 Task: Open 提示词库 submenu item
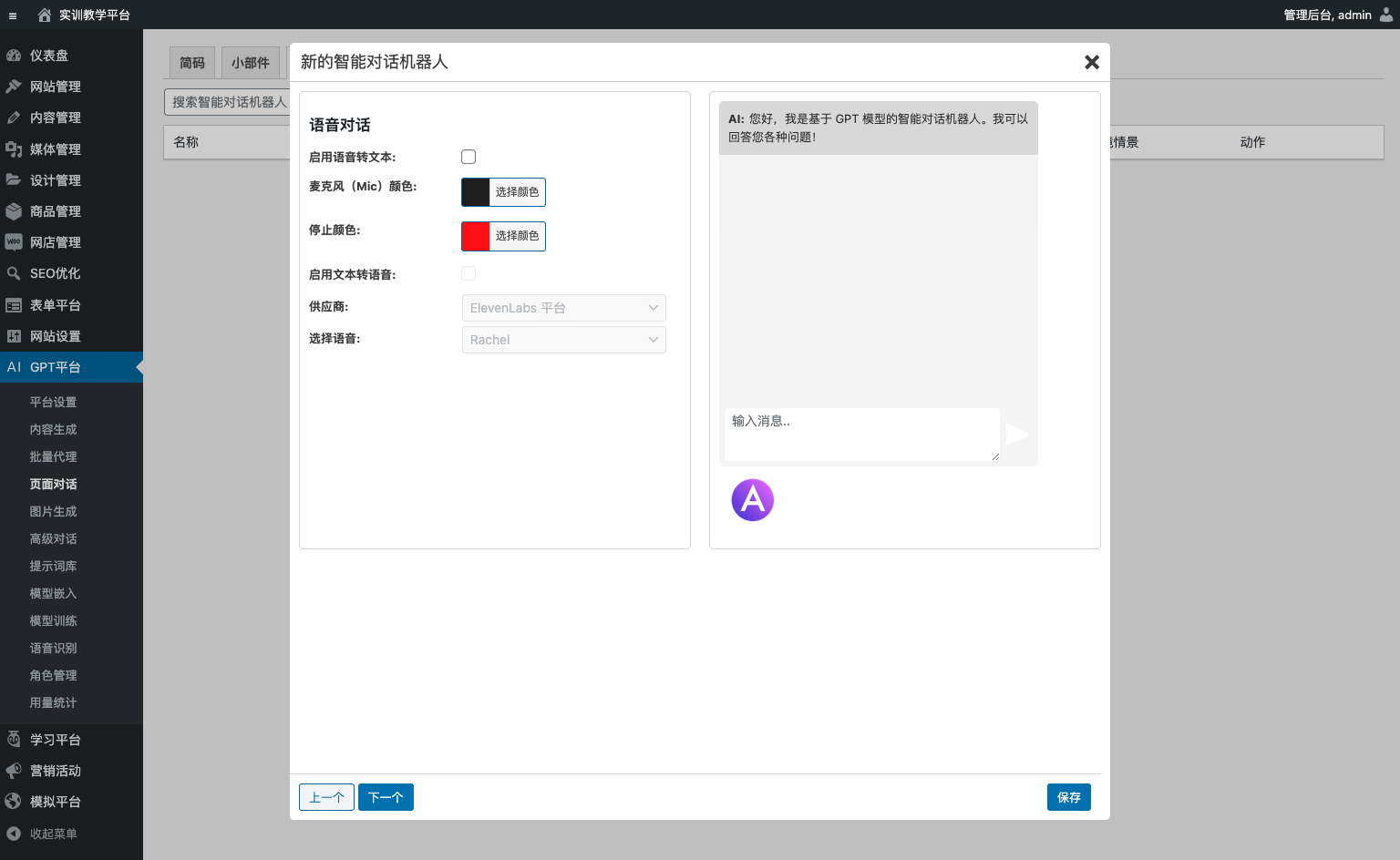[x=53, y=566]
